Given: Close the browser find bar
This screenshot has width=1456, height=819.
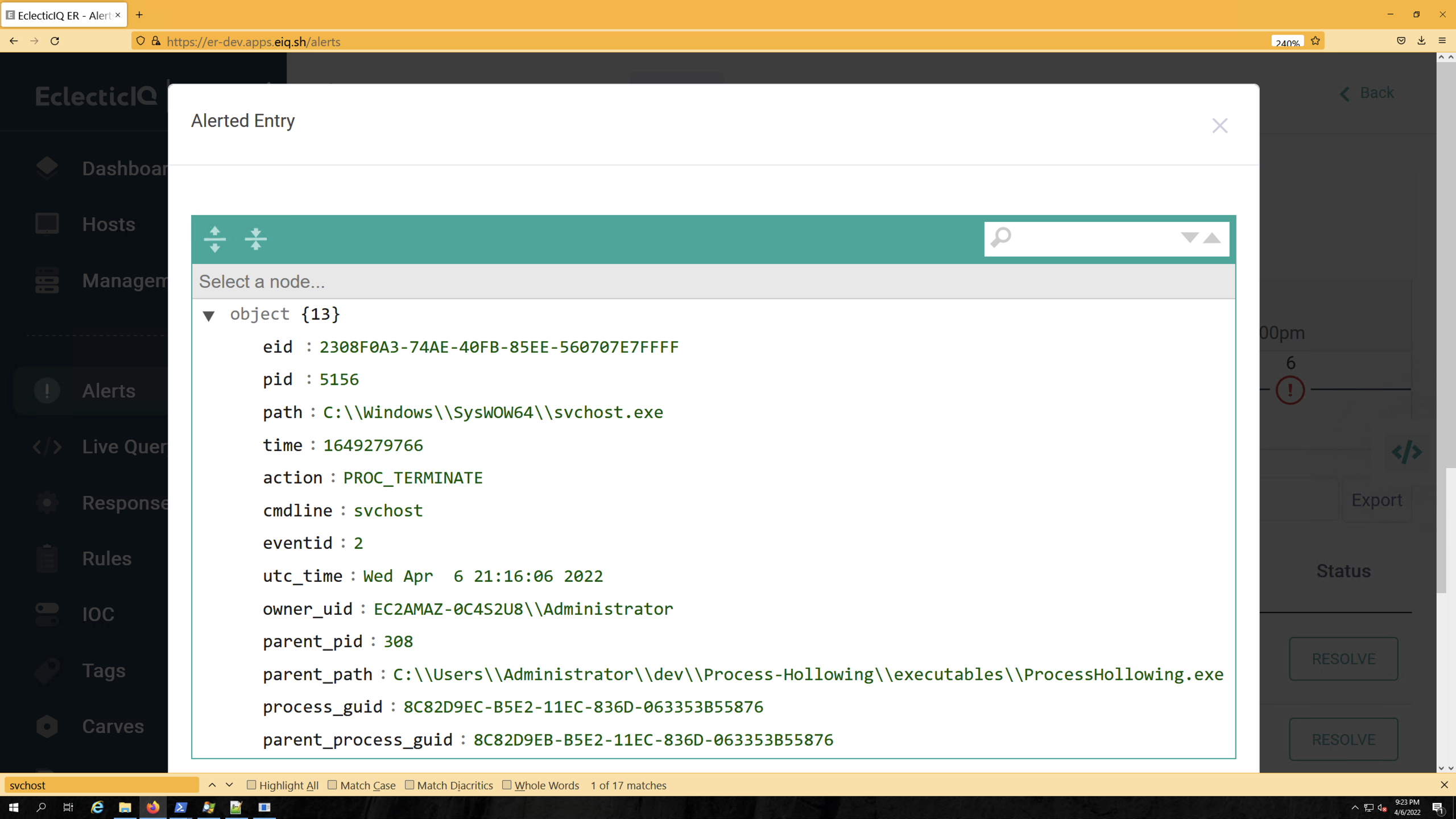Looking at the screenshot, I should [x=1444, y=785].
